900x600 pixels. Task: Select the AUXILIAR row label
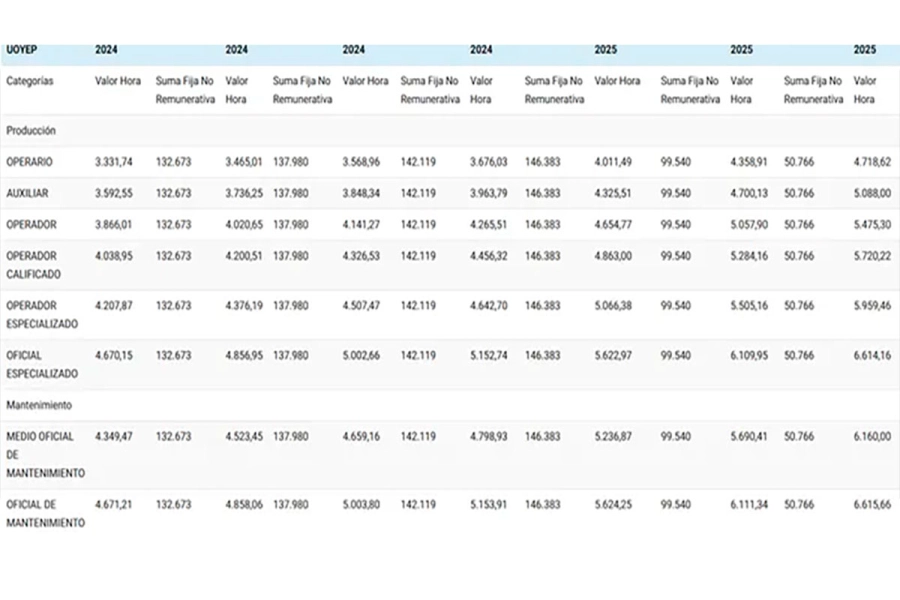coord(28,193)
